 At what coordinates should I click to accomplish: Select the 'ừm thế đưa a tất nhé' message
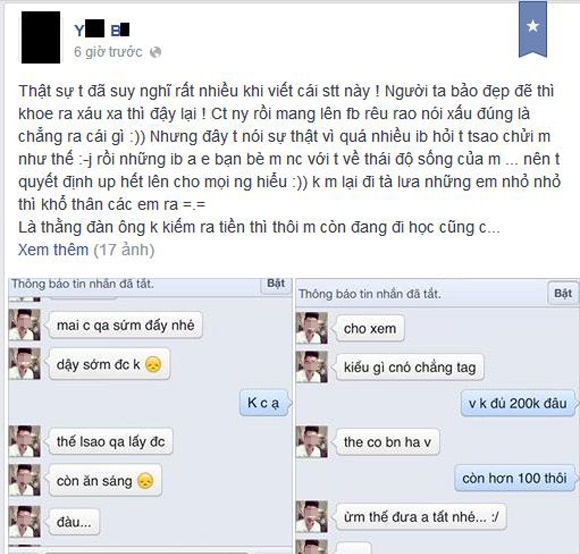point(421,517)
